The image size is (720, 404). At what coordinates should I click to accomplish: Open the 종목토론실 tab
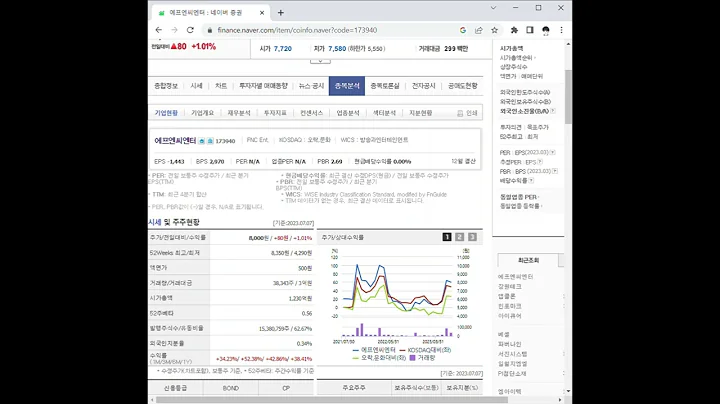click(385, 86)
